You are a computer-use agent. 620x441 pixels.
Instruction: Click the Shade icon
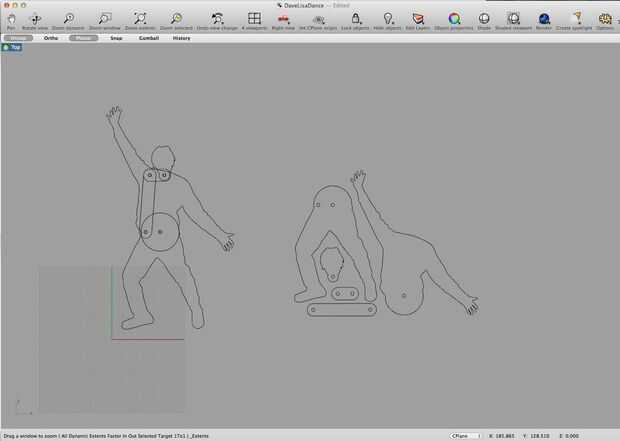click(484, 19)
